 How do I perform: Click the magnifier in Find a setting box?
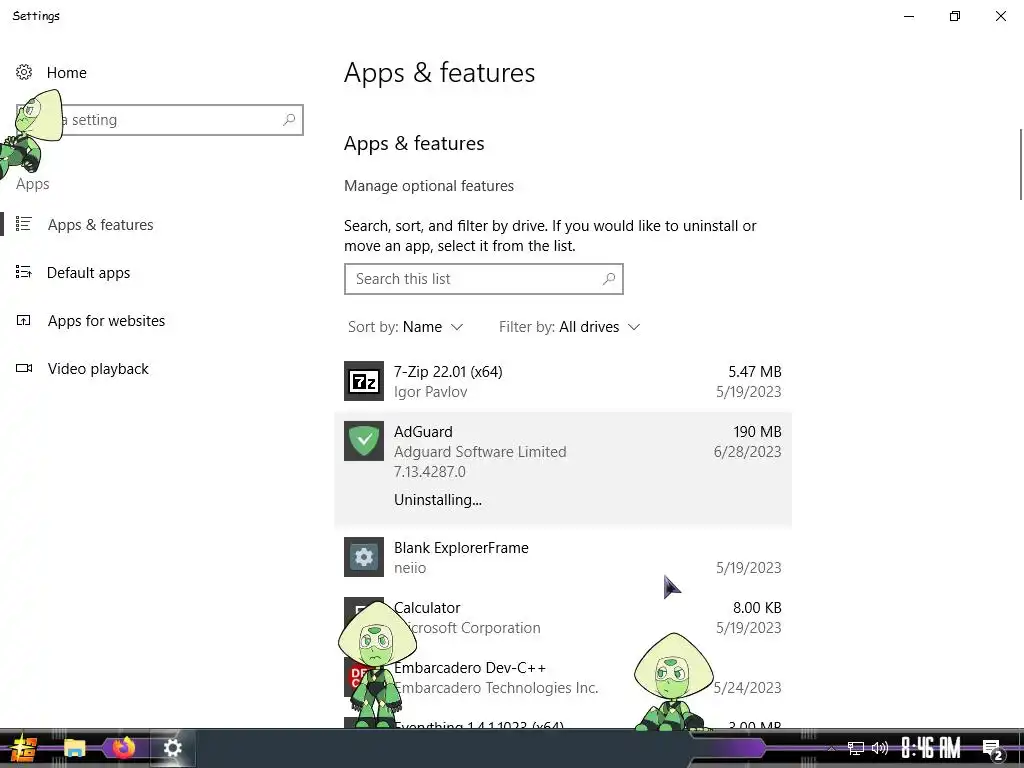coord(289,120)
